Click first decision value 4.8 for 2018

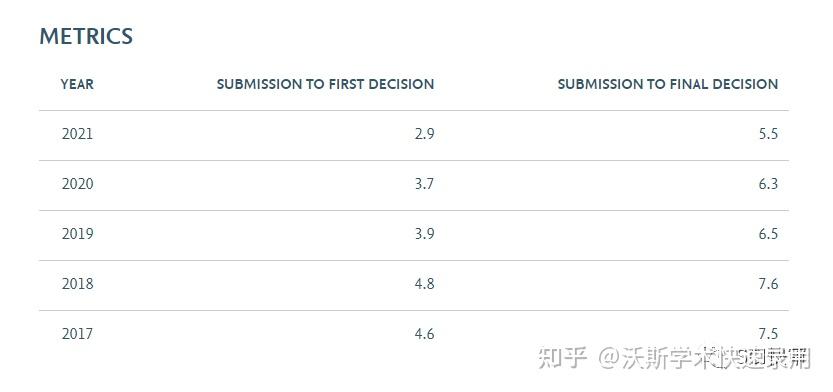424,284
